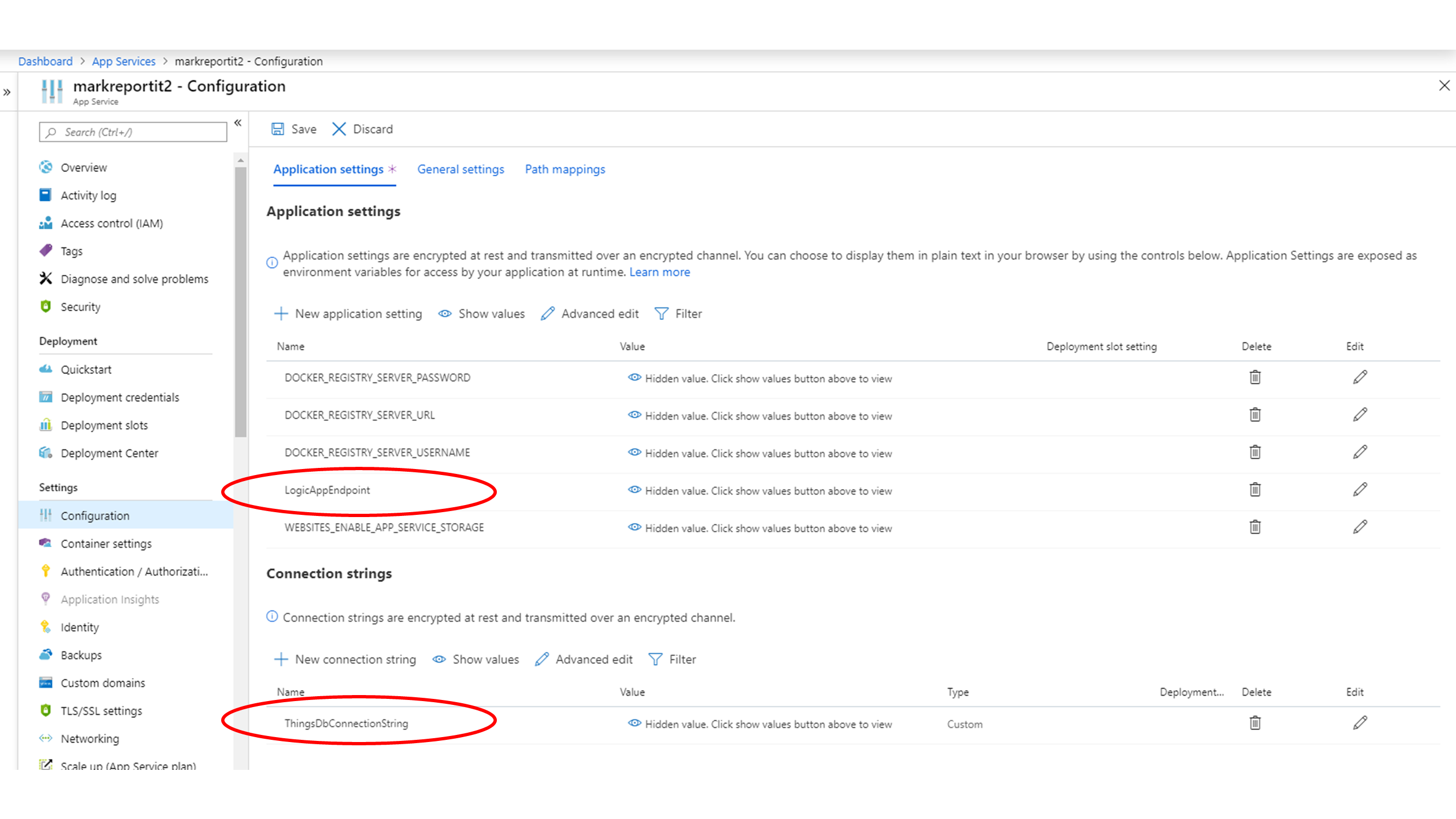Viewport: 1456px width, 819px height.
Task: Discard changes with the X icon
Action: (339, 129)
